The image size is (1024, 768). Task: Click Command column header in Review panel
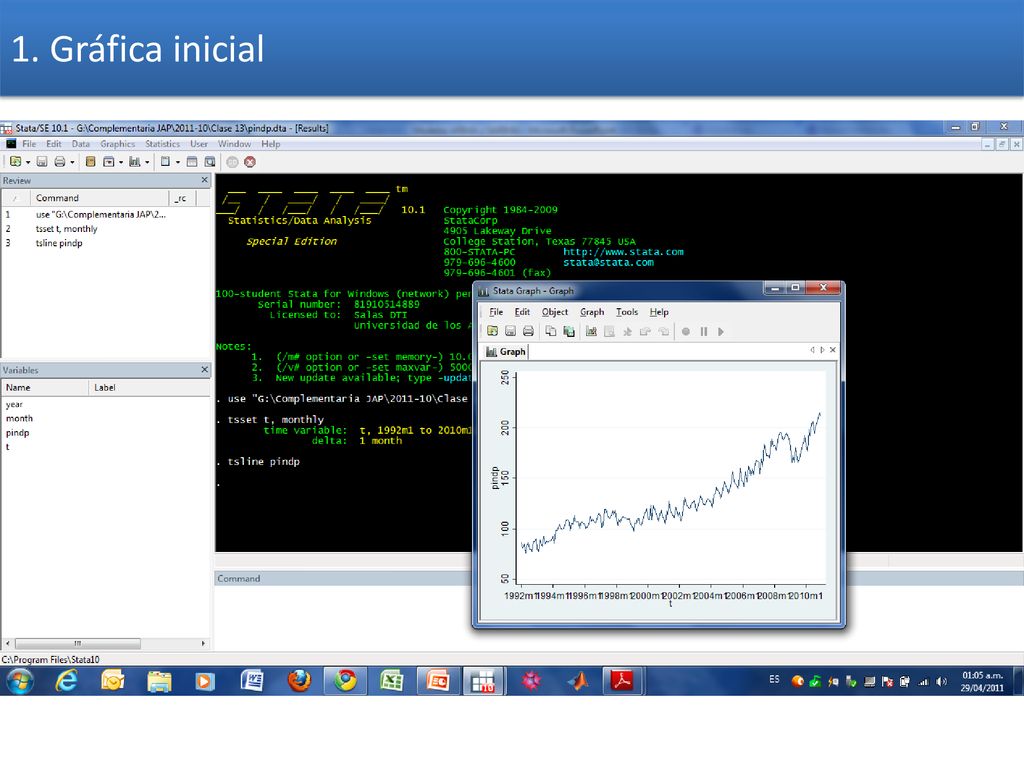tap(99, 198)
